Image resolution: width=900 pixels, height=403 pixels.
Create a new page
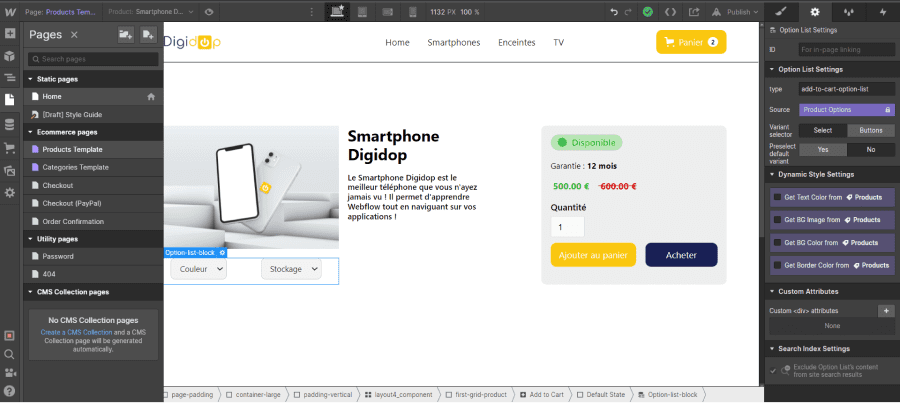148,34
